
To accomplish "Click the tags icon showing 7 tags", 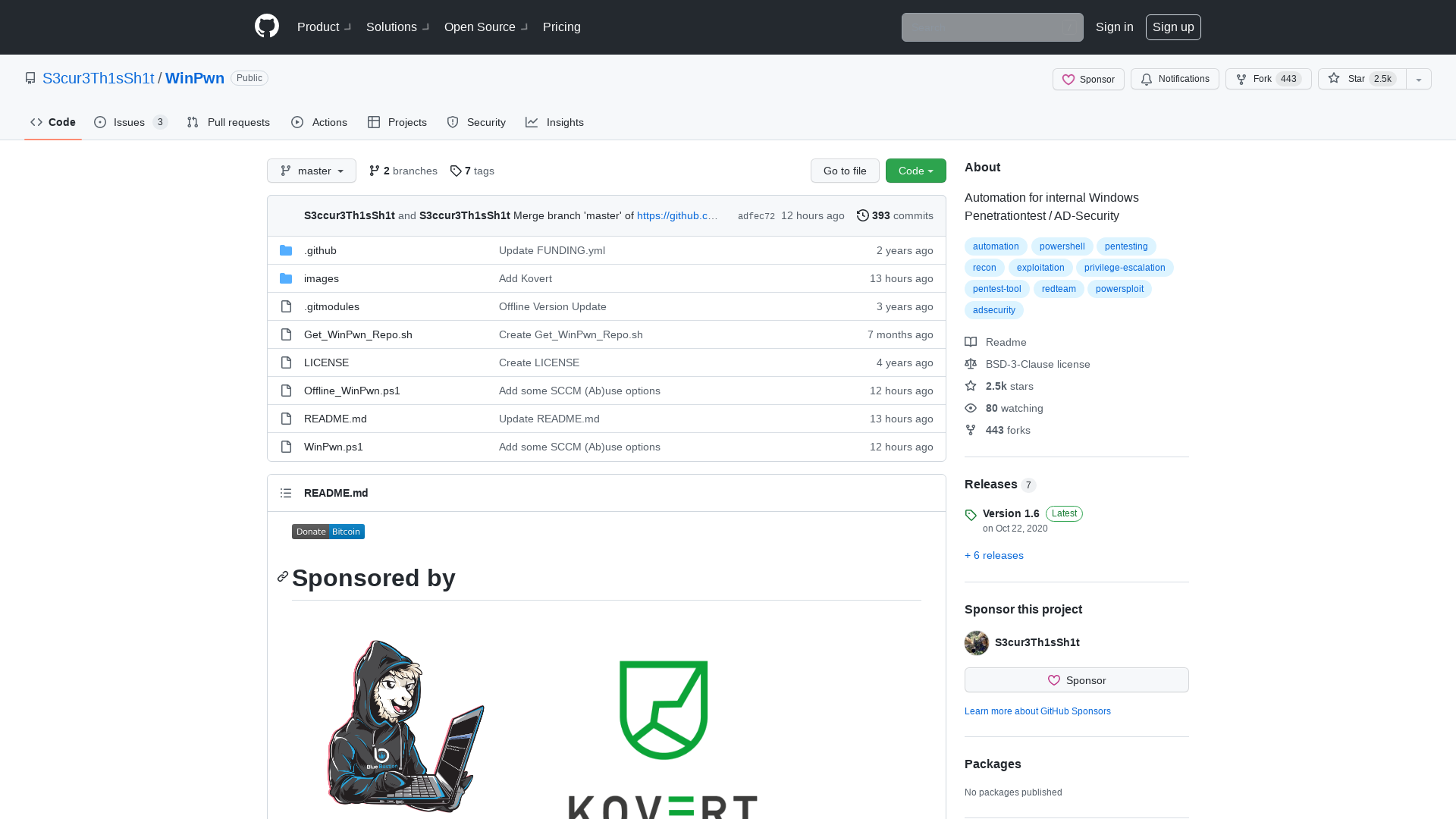I will [456, 171].
